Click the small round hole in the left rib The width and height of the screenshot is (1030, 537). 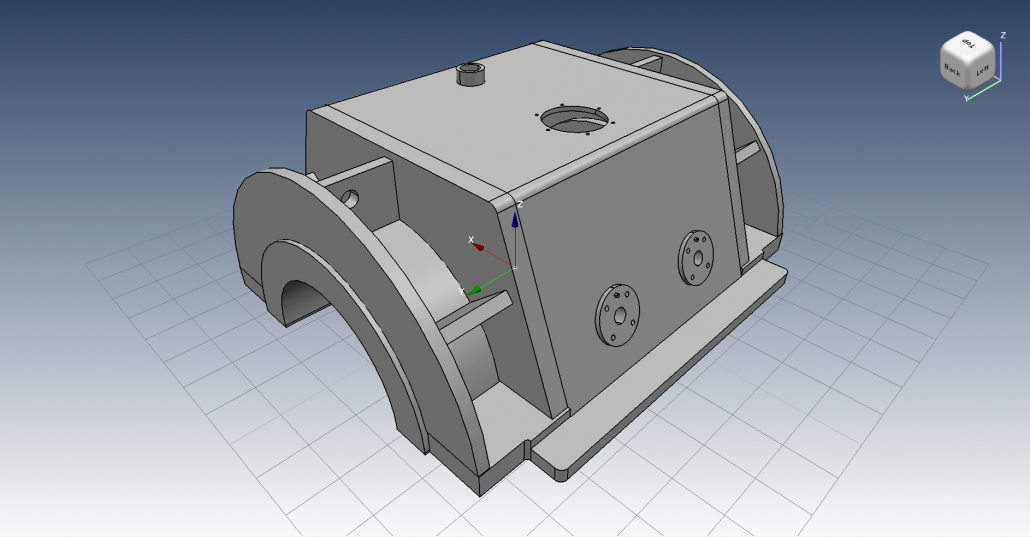point(350,196)
